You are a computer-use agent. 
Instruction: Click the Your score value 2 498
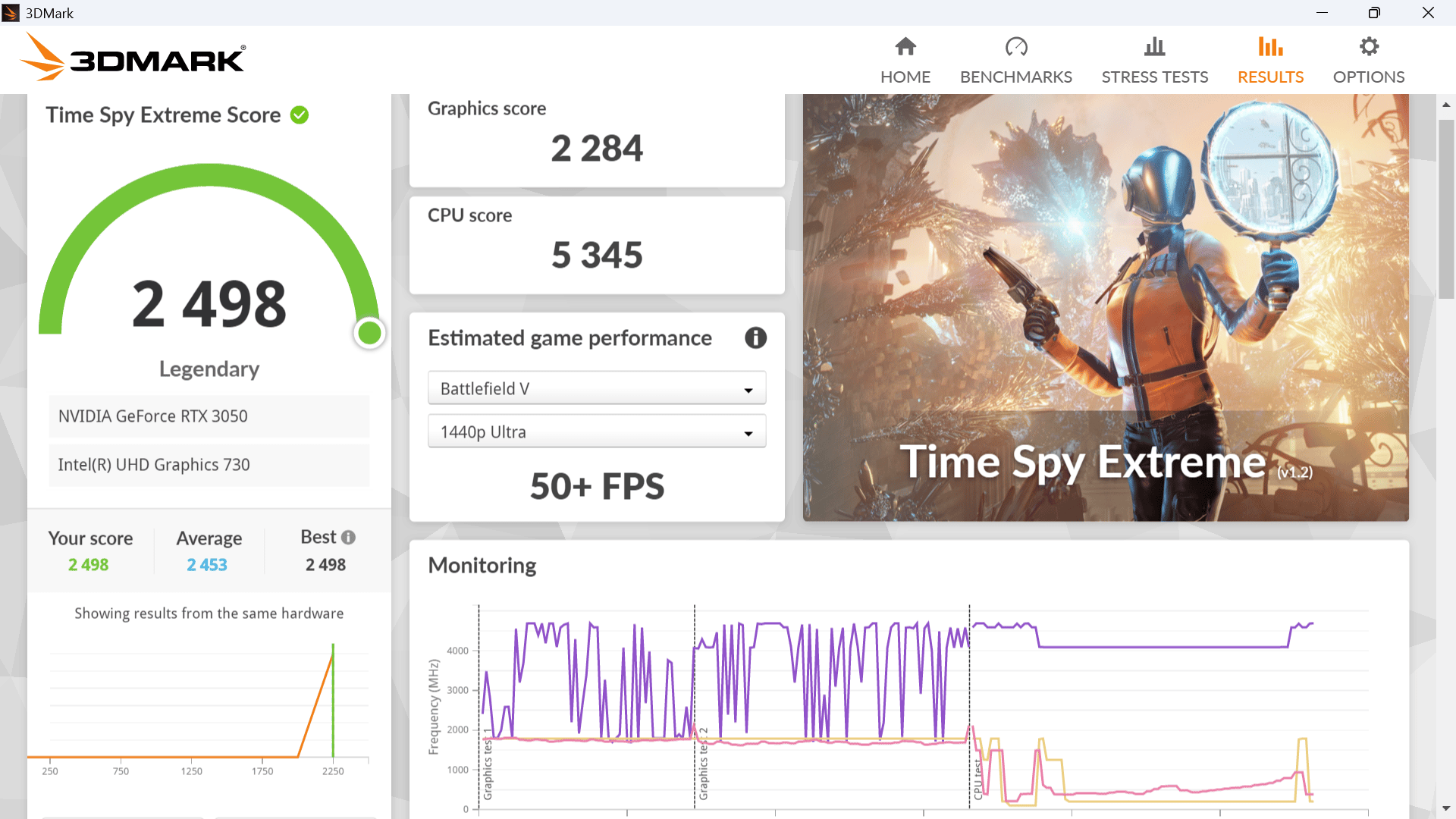click(x=88, y=565)
